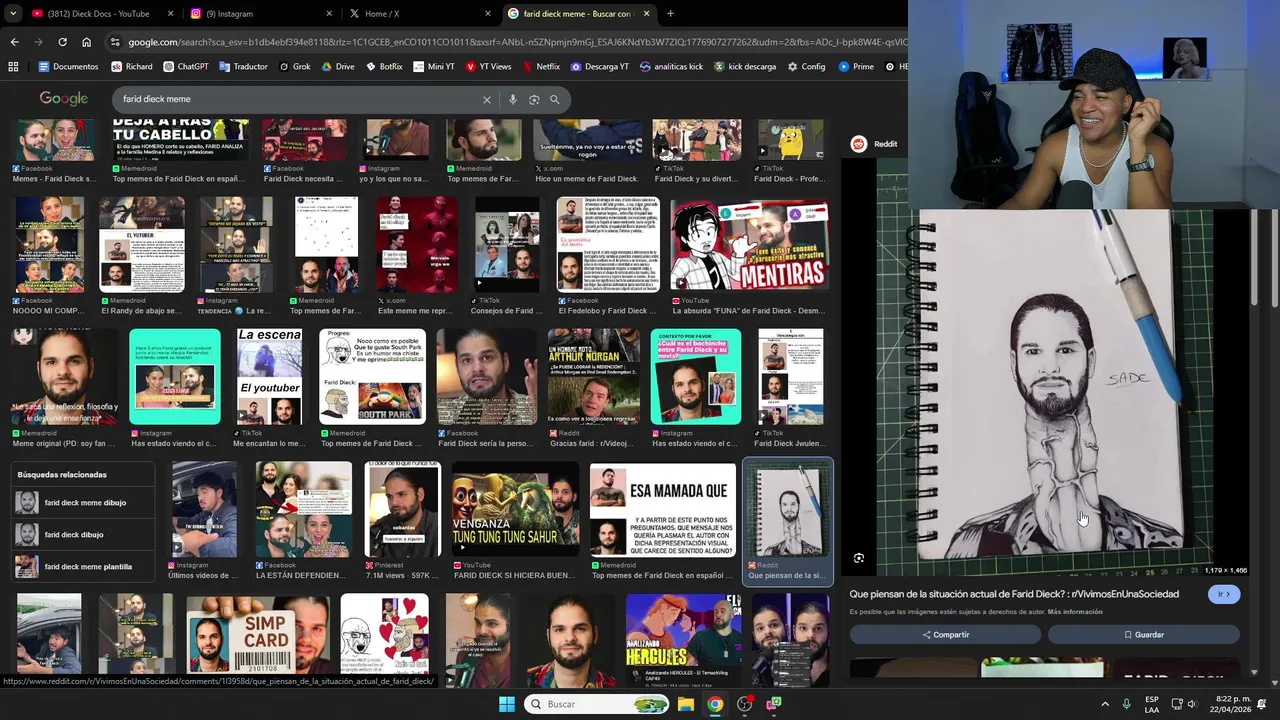Open new browser tab with plus
Image resolution: width=1280 pixels, height=720 pixels.
coord(670,14)
